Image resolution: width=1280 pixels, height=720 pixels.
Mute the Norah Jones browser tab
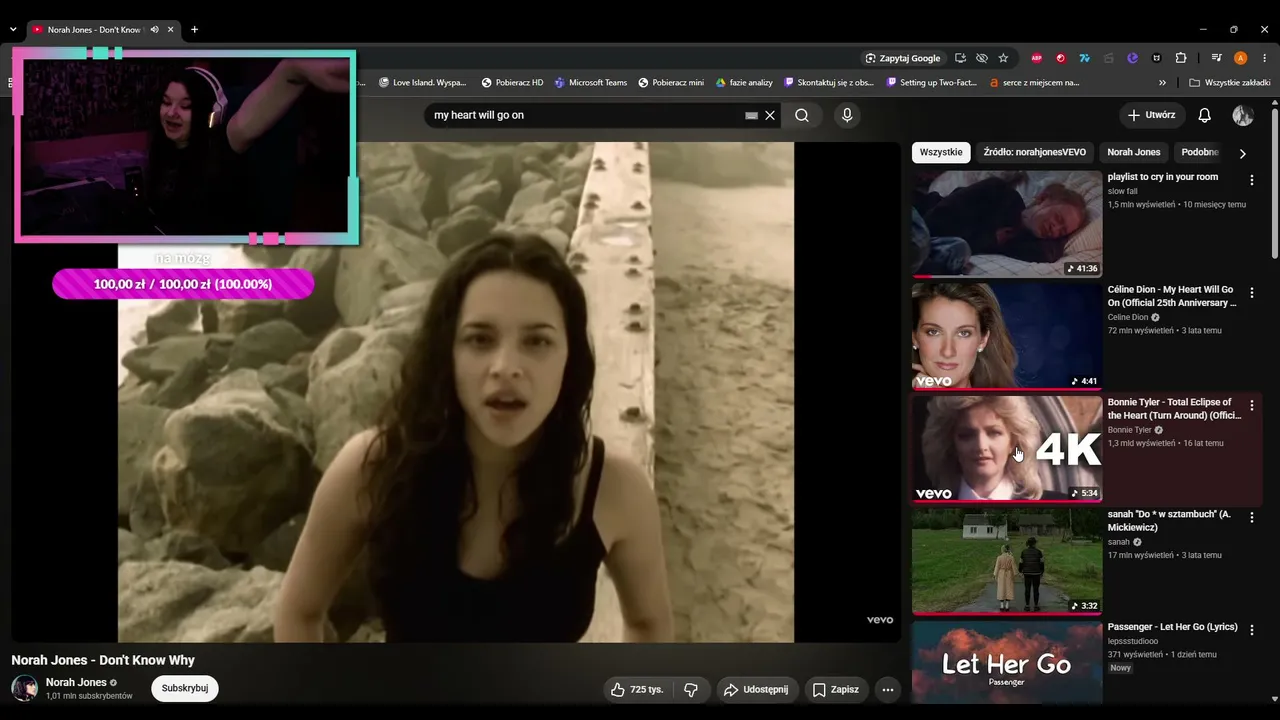click(x=154, y=30)
